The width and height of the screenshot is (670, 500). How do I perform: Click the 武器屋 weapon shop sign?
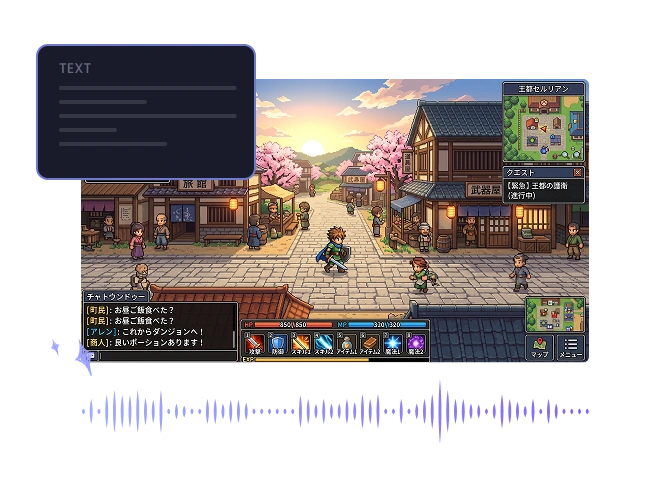click(x=484, y=190)
